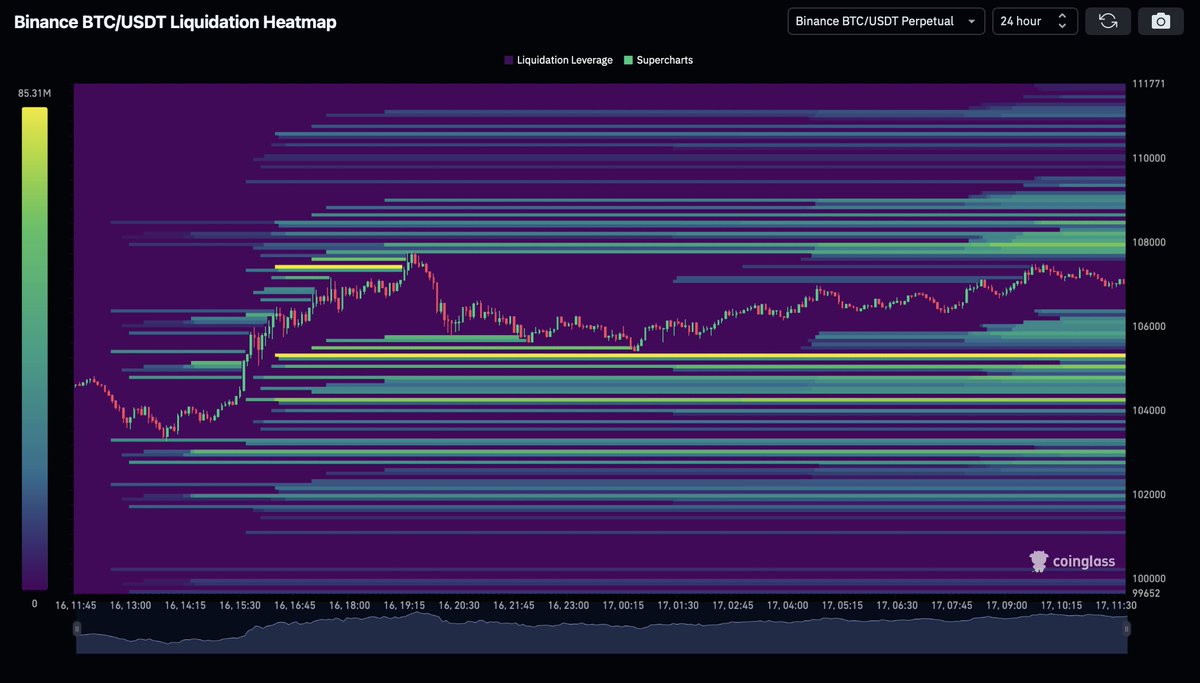The image size is (1200, 683).
Task: Click the time label 17, 05:15
Action: (x=843, y=606)
